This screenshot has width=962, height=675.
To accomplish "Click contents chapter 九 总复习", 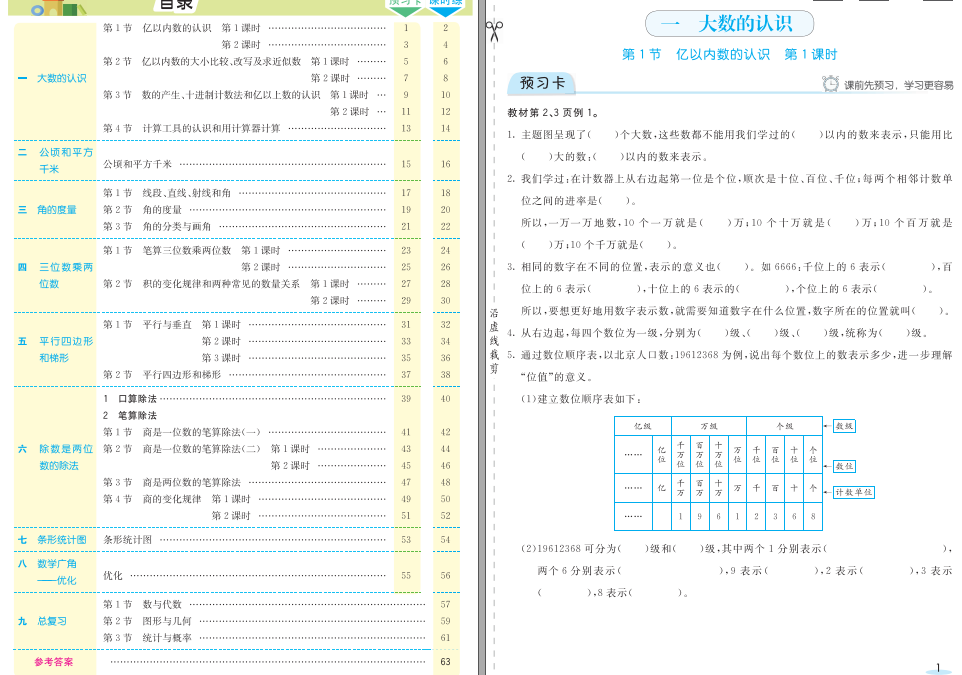I will [x=42, y=621].
